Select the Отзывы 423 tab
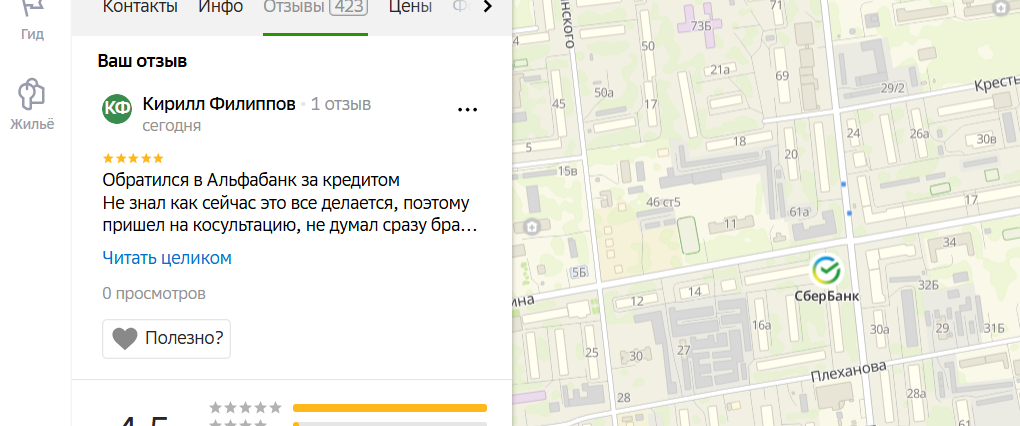The image size is (1020, 426). 315,7
